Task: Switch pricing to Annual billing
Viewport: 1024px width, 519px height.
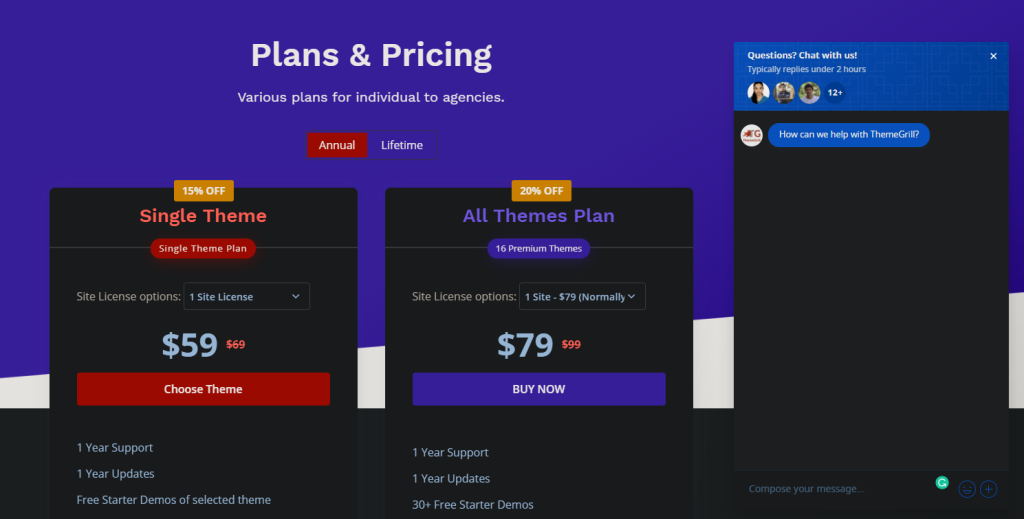Action: coord(337,145)
